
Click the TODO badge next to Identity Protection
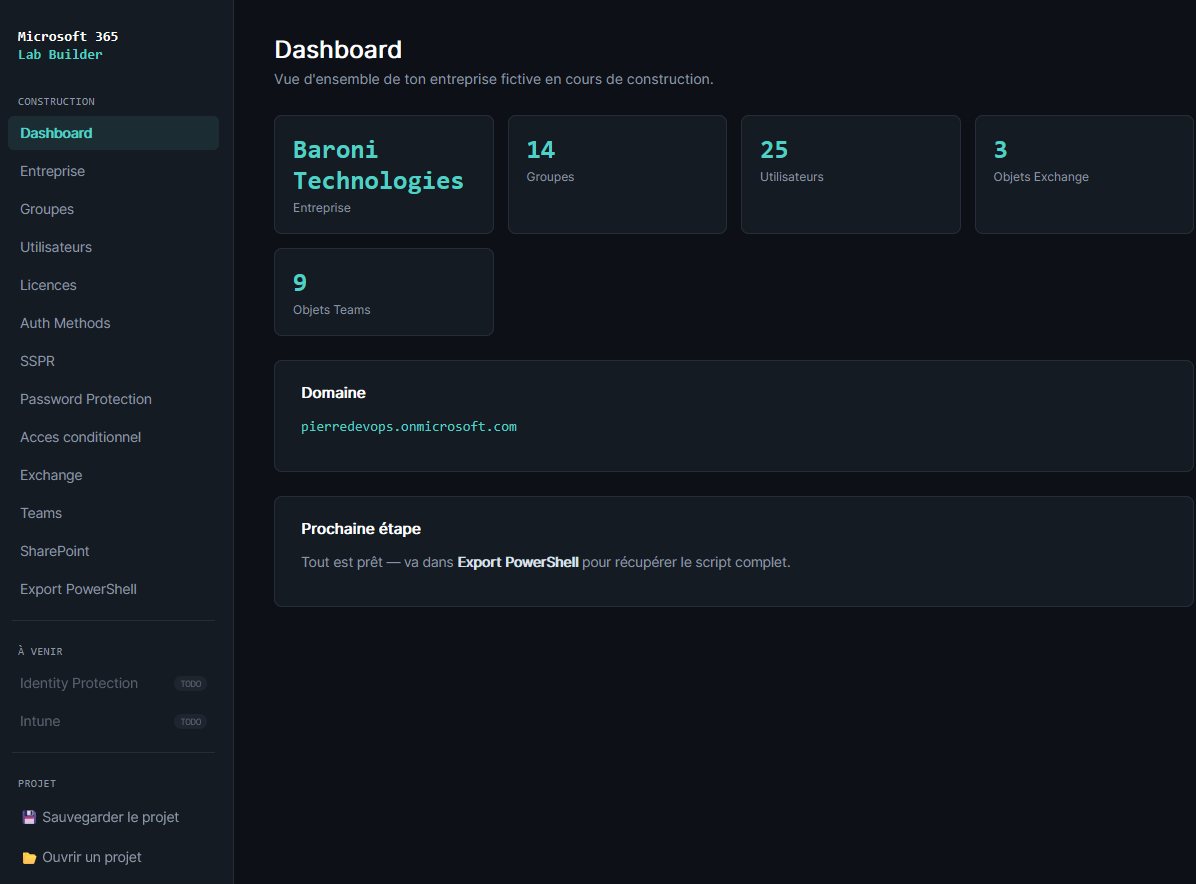tap(191, 683)
